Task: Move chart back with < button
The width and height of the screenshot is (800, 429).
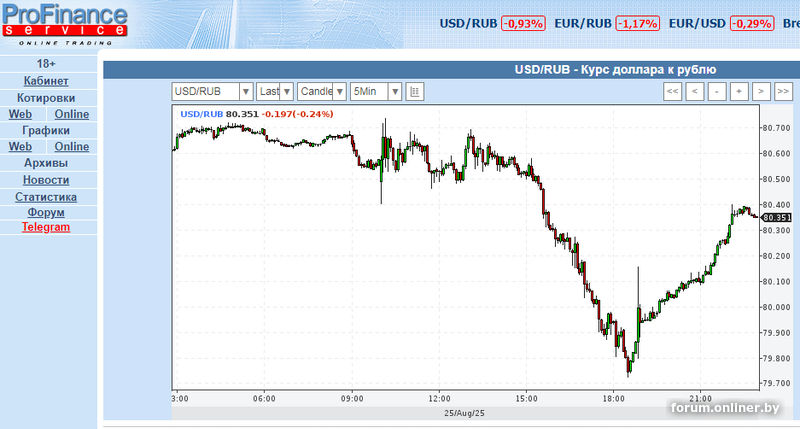Action: 694,92
